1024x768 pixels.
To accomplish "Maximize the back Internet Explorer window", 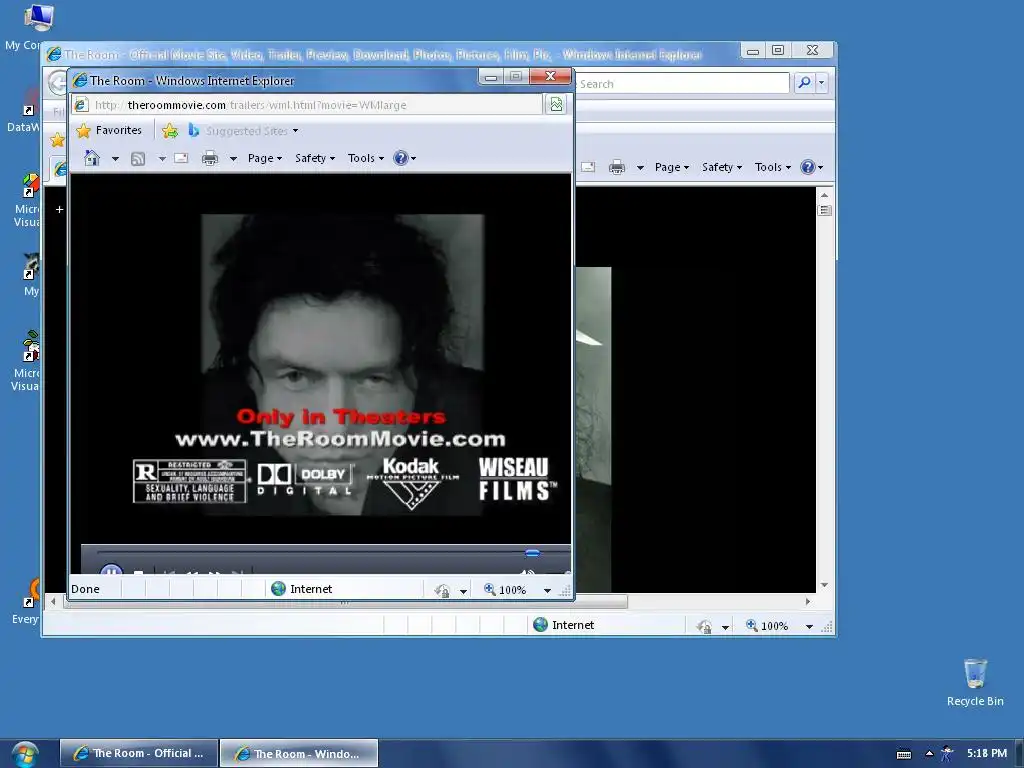I will (x=778, y=50).
